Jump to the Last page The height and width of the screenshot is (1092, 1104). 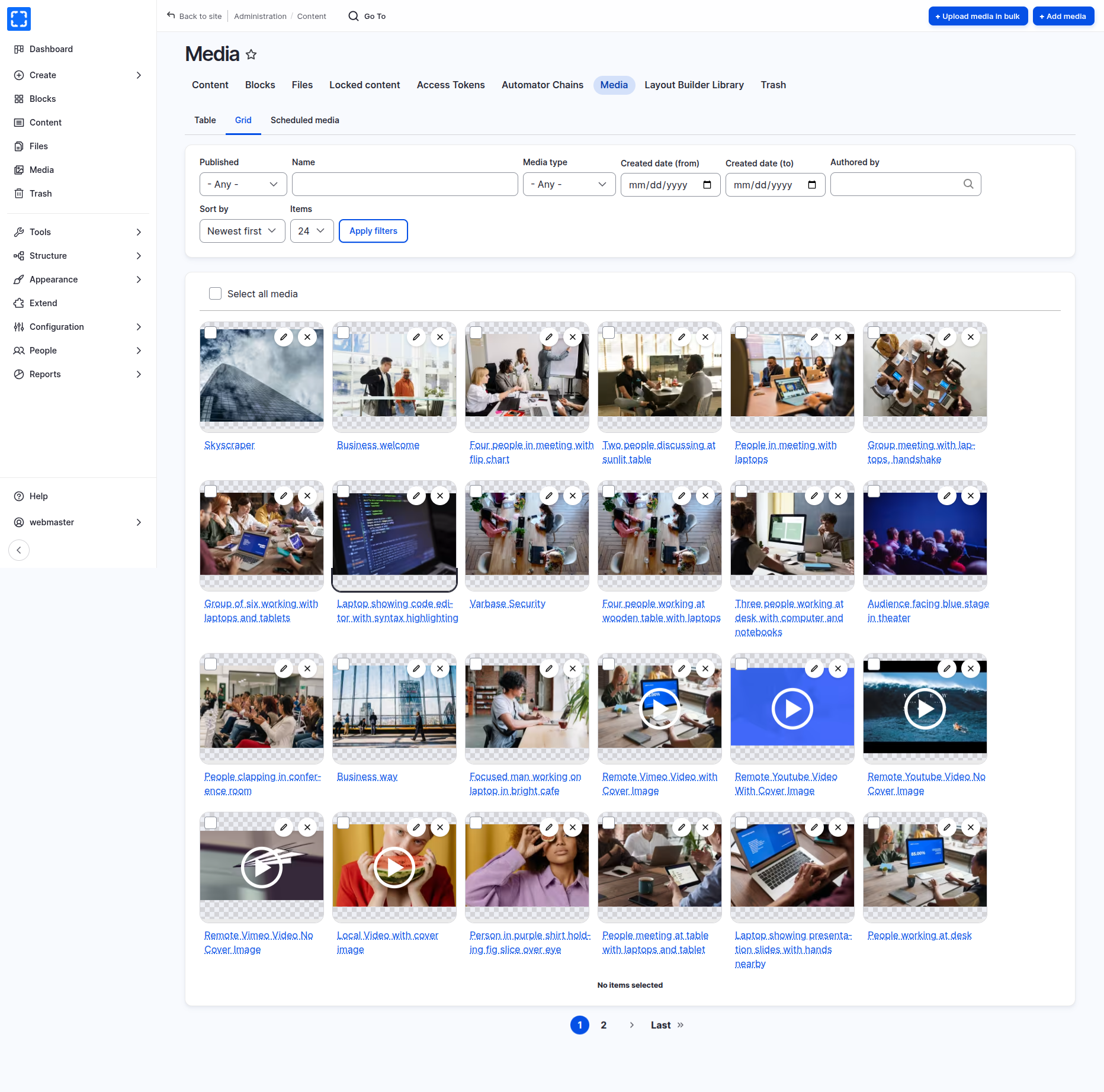667,1025
